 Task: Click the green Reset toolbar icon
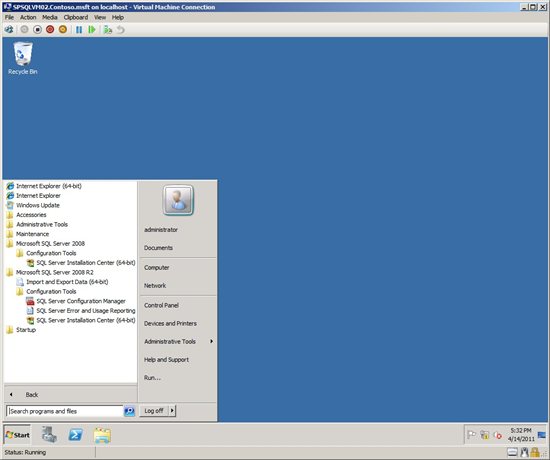tap(92, 30)
